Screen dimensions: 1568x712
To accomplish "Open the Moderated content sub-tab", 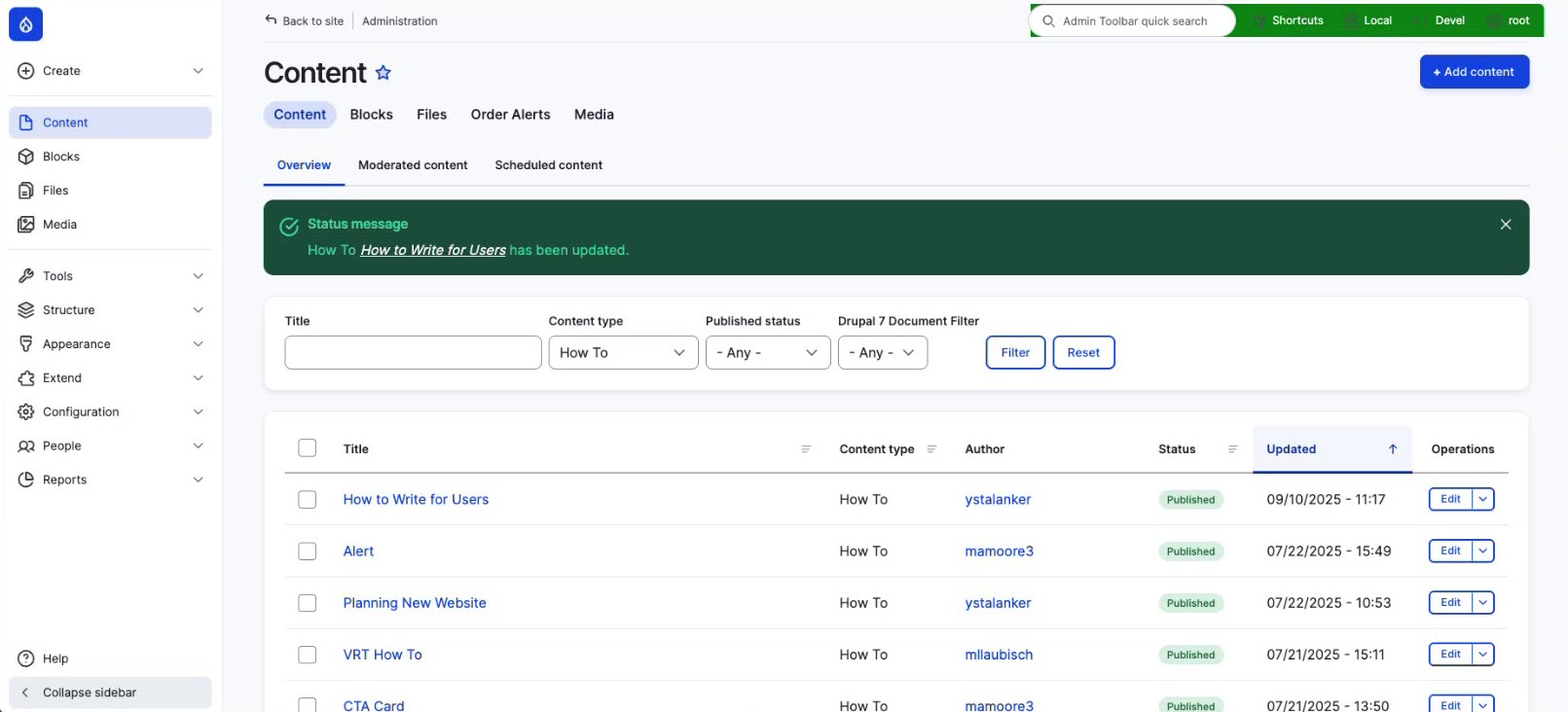I will point(413,165).
